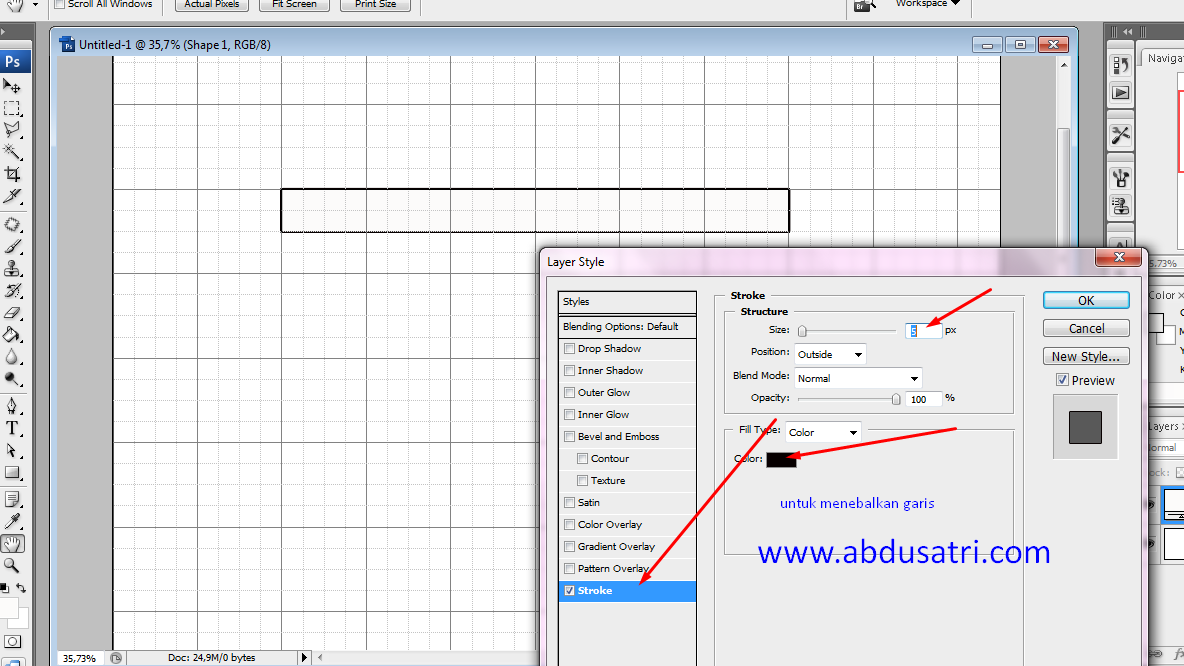Open the Position dropdown showing Outside

tap(830, 354)
